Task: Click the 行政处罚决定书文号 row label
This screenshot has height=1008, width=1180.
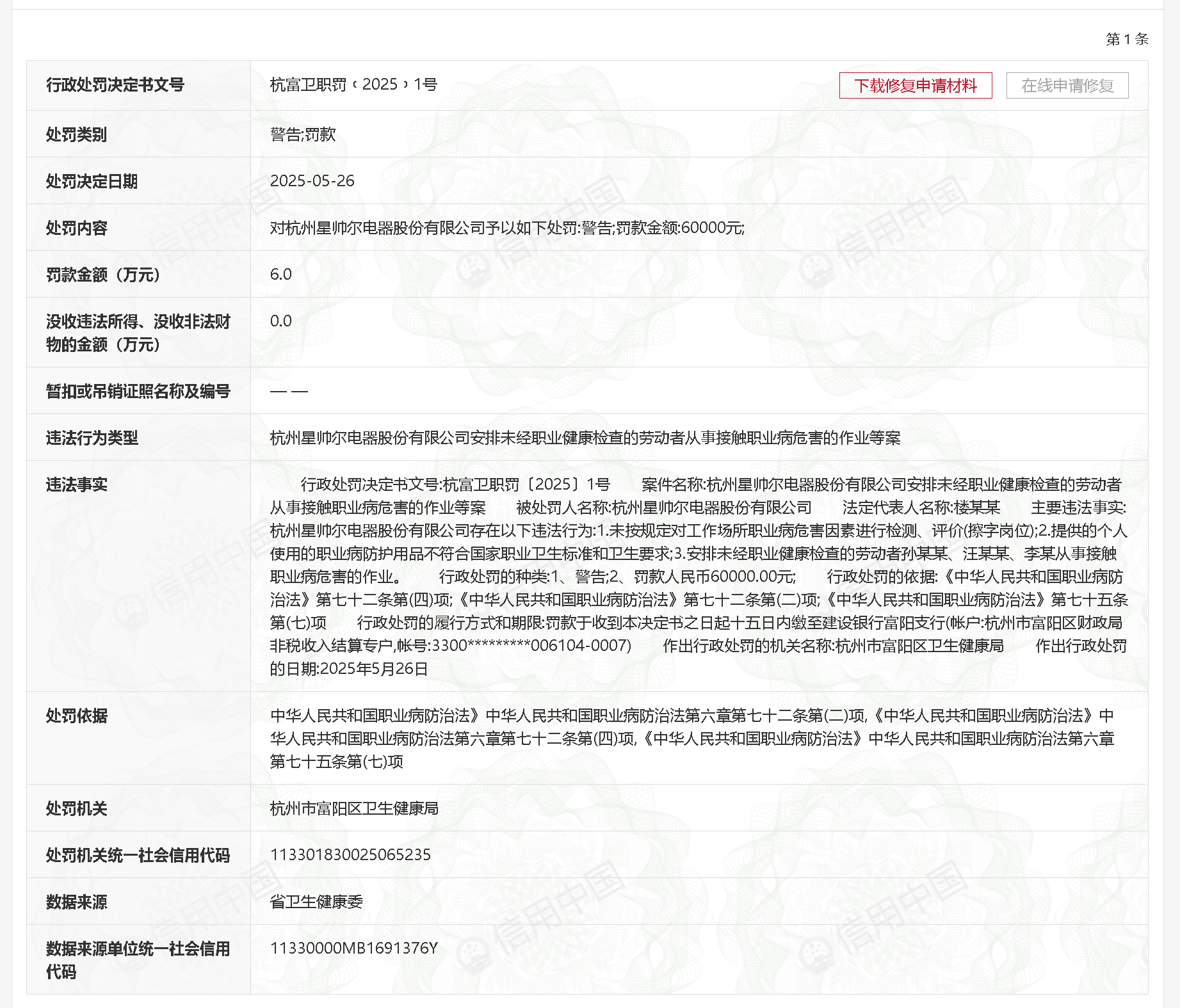Action: point(115,84)
